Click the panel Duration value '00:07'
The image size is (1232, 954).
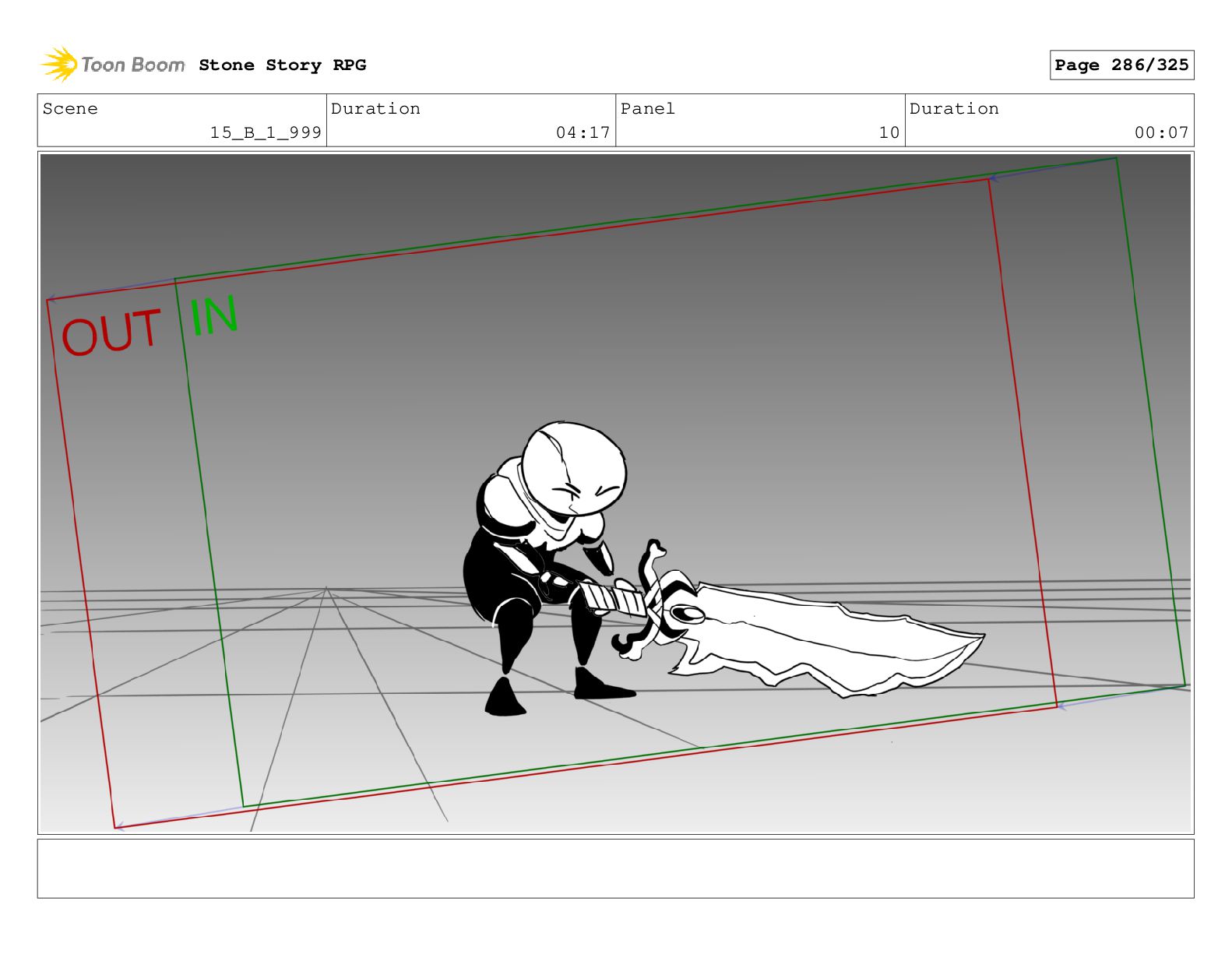1161,132
